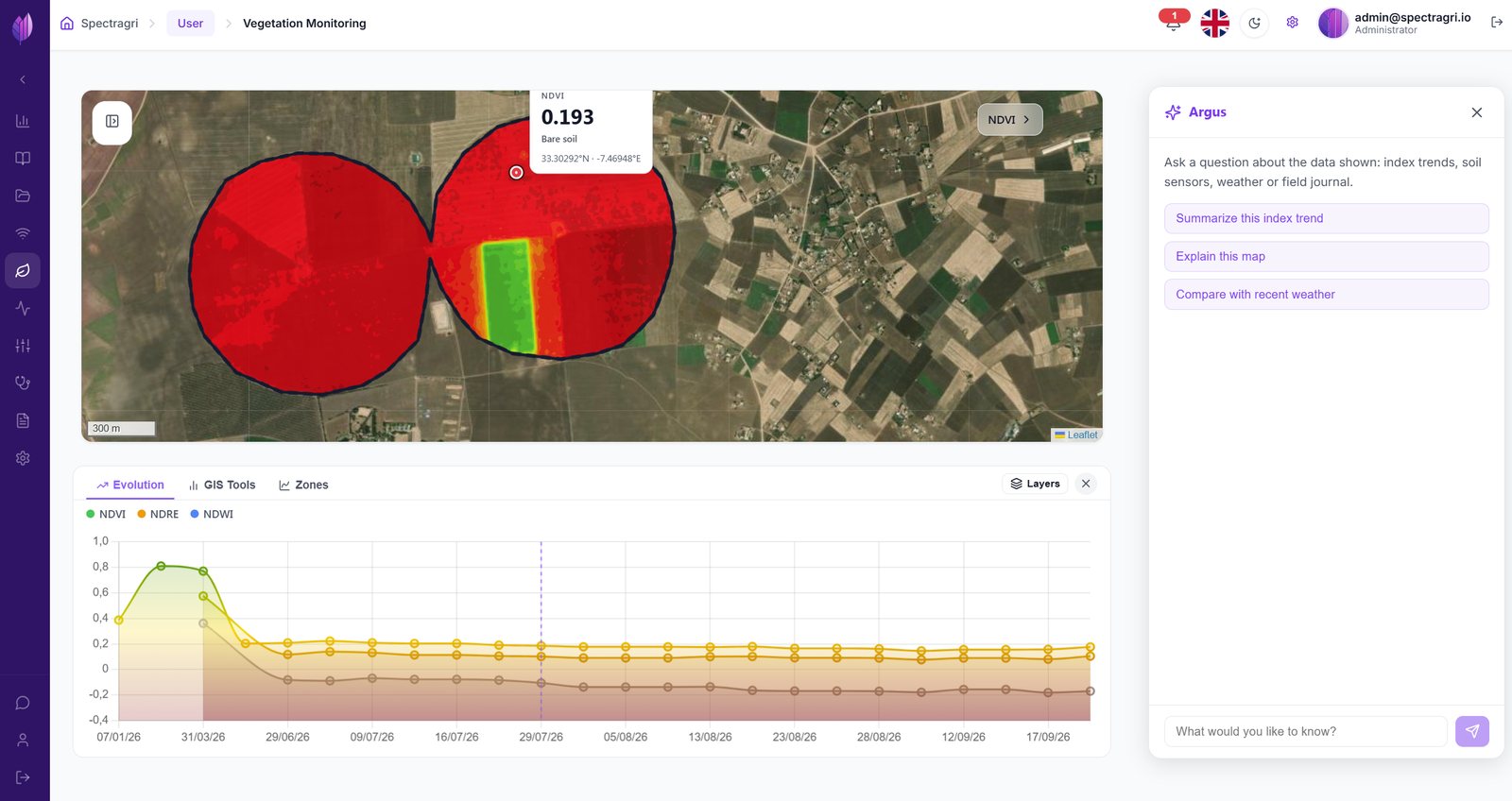The image size is (1512, 801).
Task: Open the document reports sidebar icon
Action: (x=23, y=420)
